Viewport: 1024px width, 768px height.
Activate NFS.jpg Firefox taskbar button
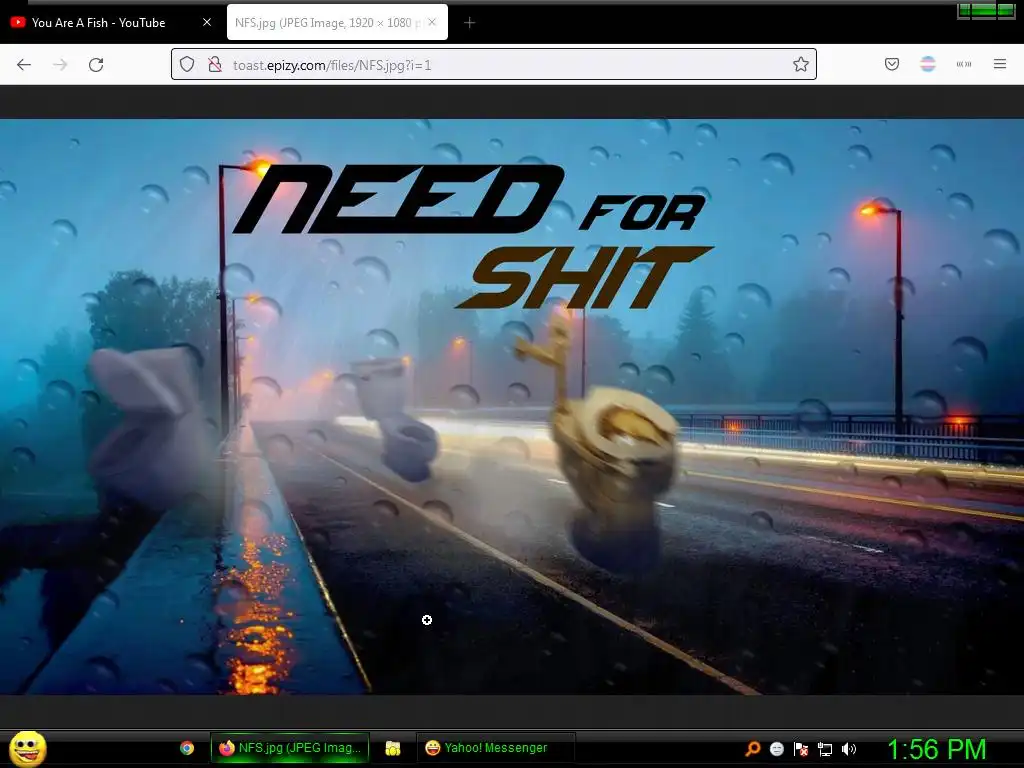(290, 748)
